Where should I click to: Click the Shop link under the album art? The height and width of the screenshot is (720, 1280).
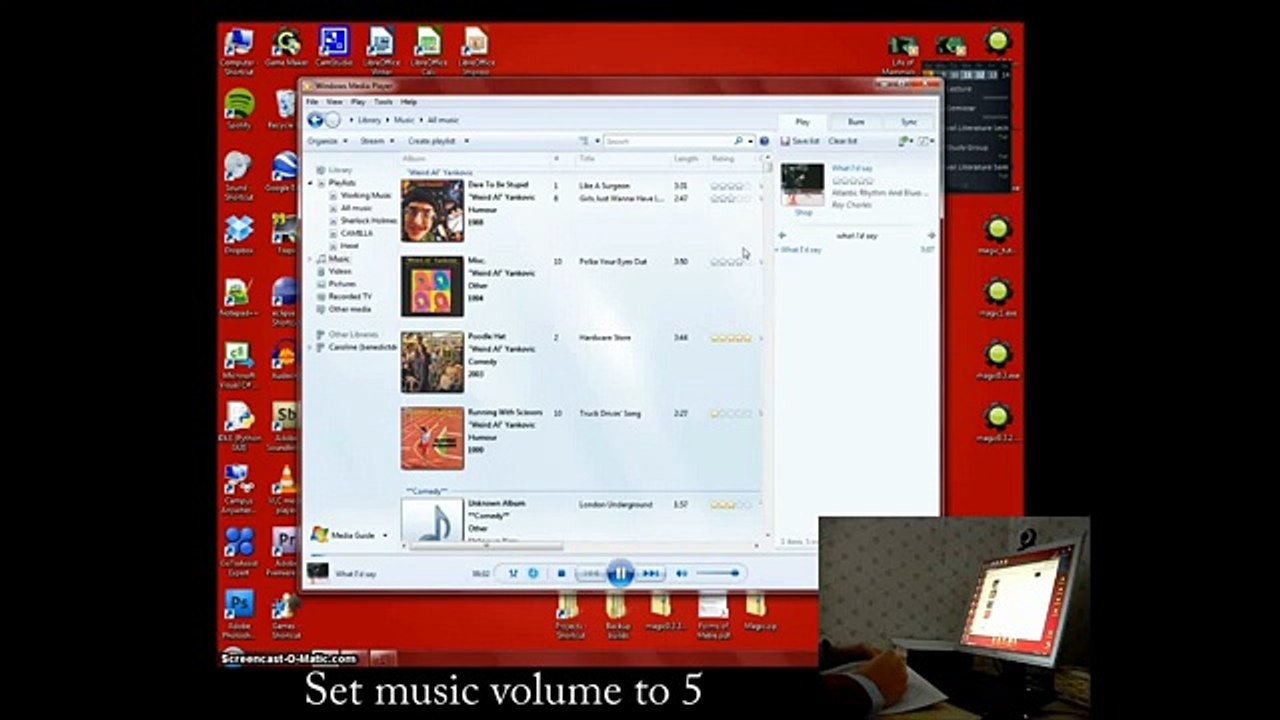pos(803,213)
